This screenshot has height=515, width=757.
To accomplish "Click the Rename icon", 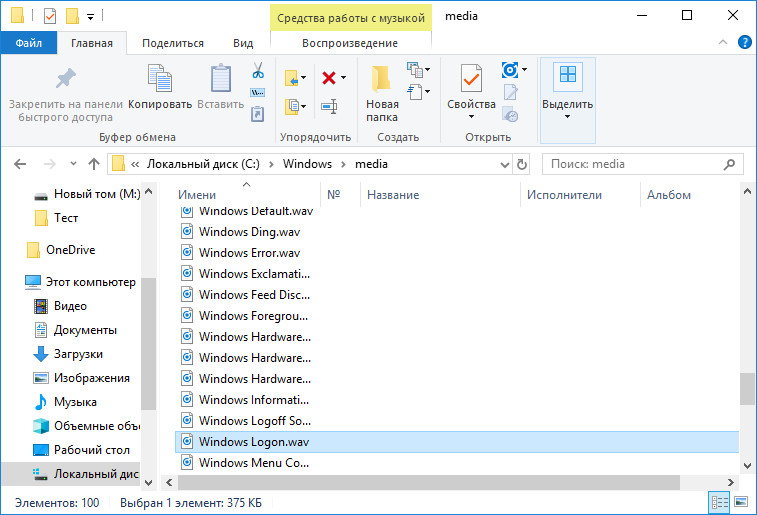I will (329, 106).
